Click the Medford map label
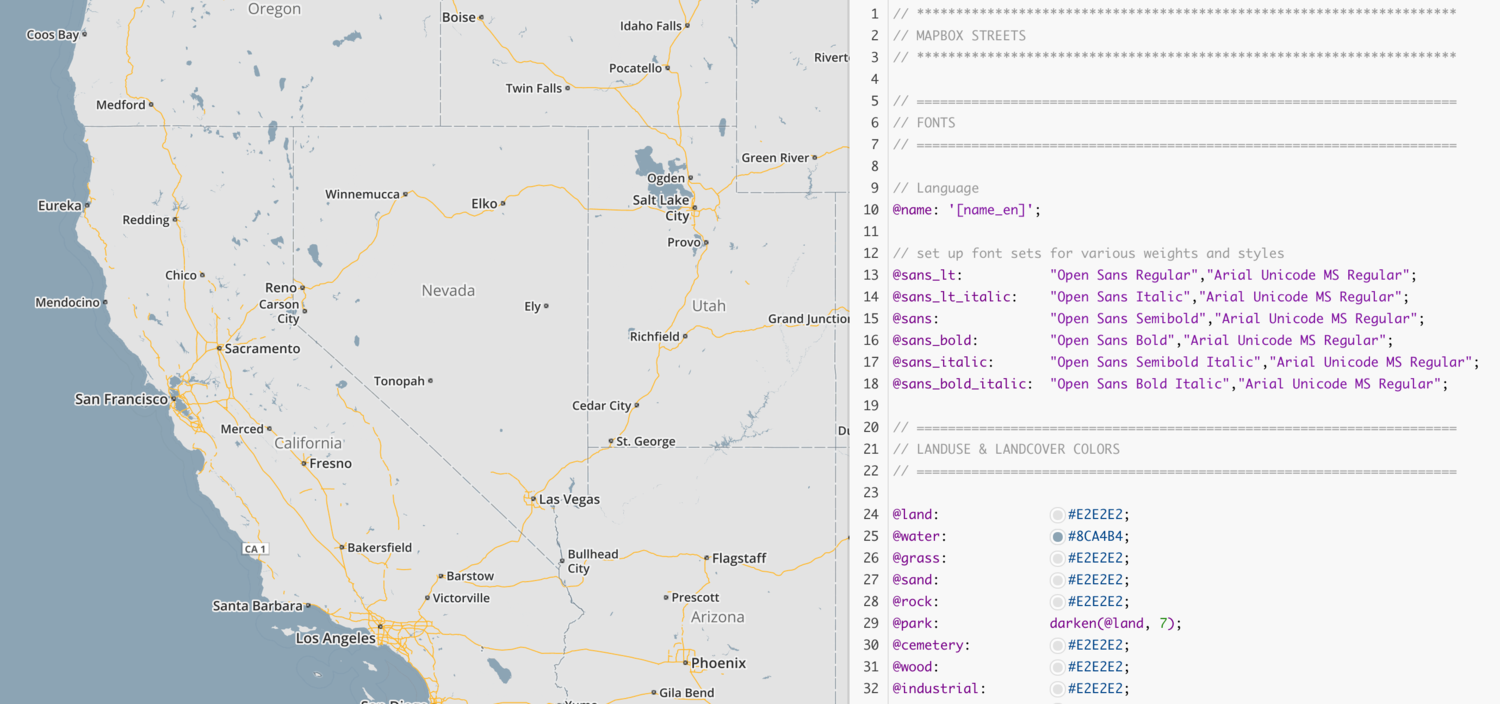 click(121, 105)
